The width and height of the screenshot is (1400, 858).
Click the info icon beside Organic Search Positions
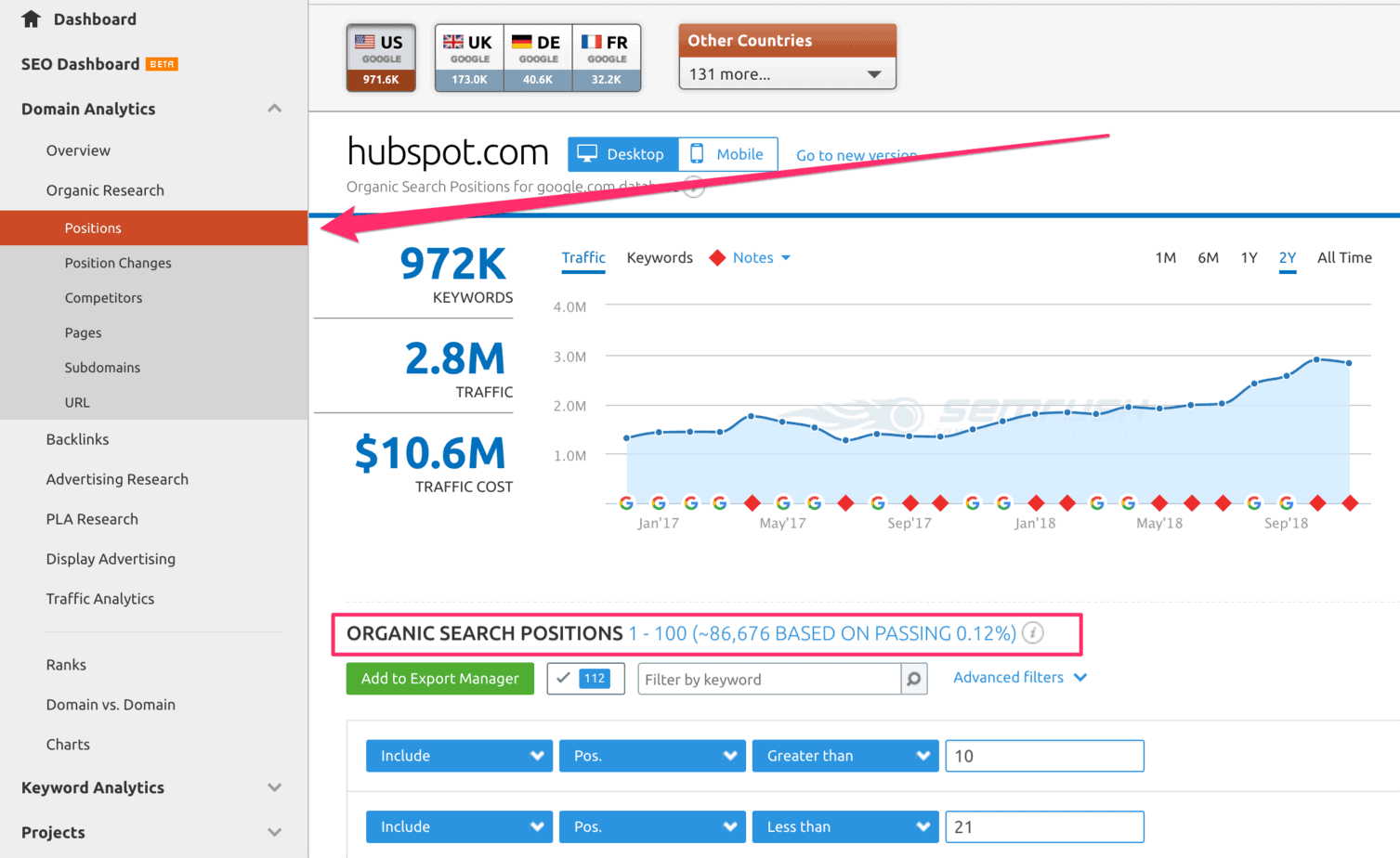pyautogui.click(x=1032, y=633)
